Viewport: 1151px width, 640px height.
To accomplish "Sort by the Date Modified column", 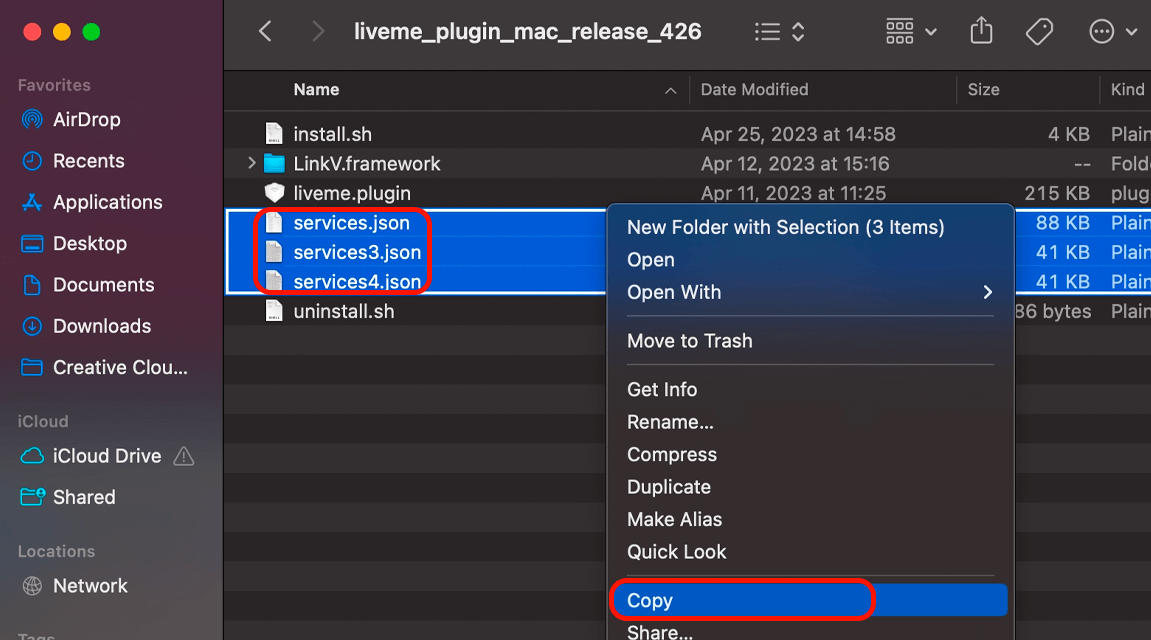I will coord(754,90).
